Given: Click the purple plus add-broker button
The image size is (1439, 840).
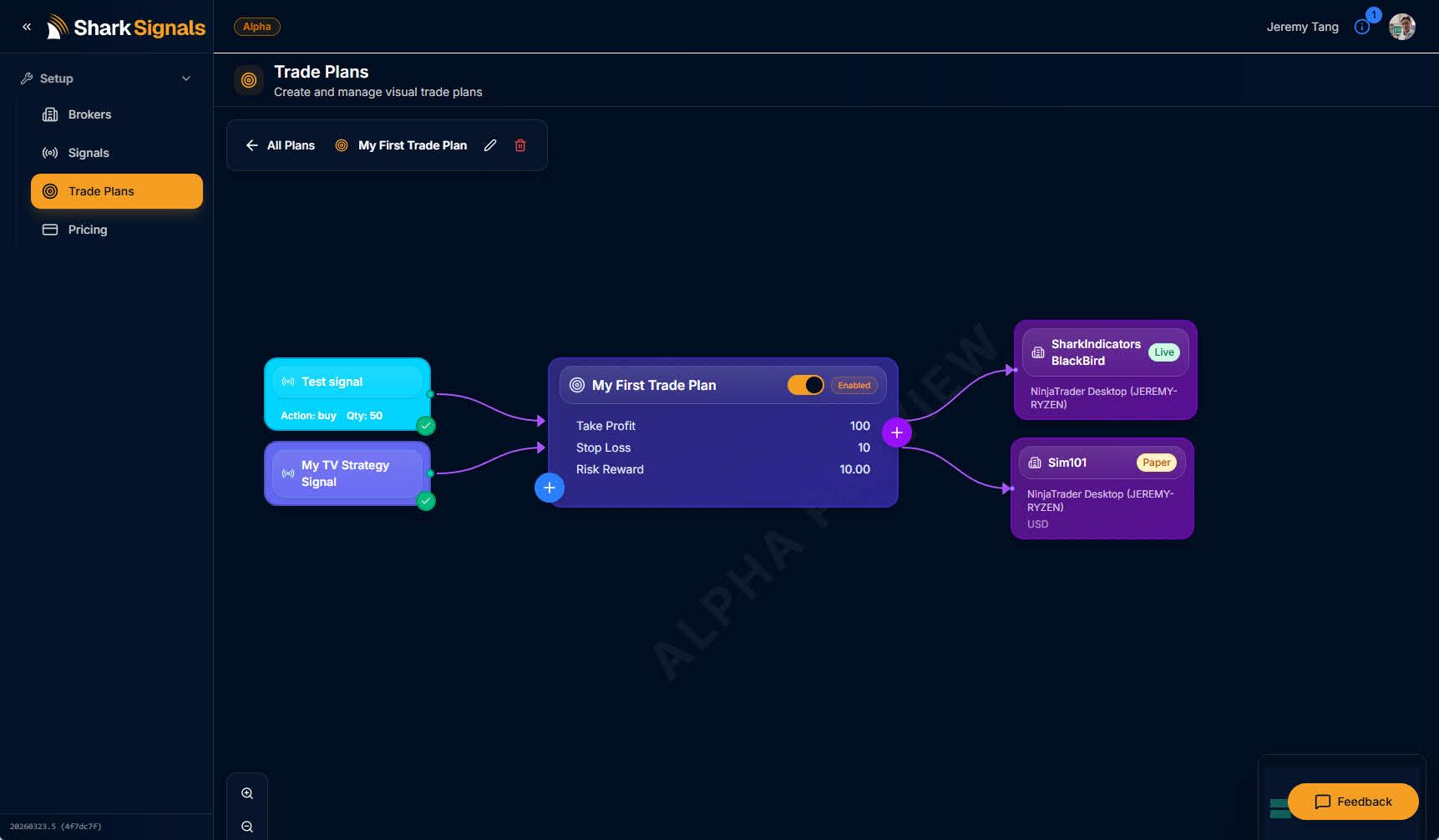Looking at the screenshot, I should [896, 433].
